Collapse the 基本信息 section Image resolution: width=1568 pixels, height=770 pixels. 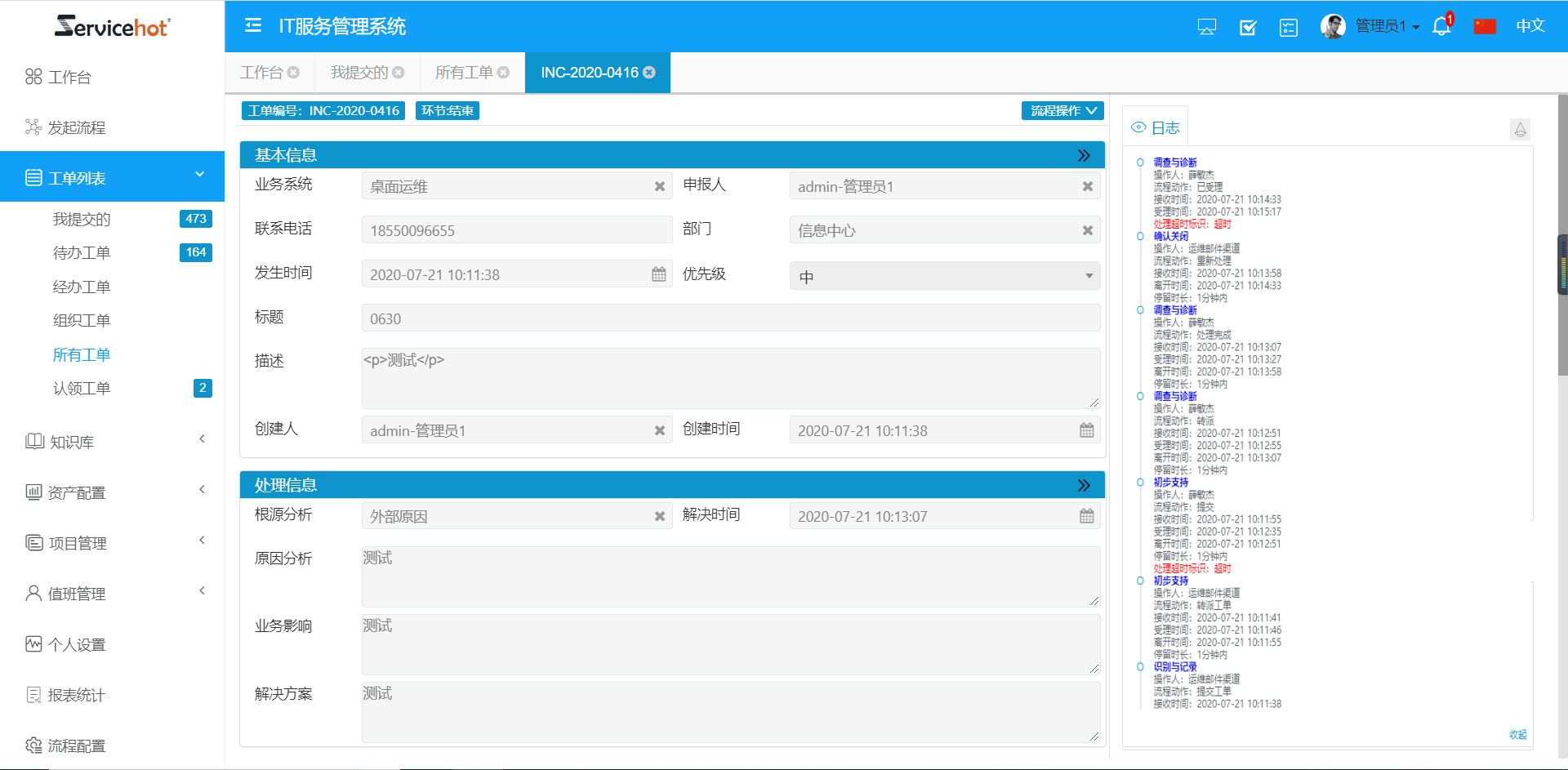1083,155
